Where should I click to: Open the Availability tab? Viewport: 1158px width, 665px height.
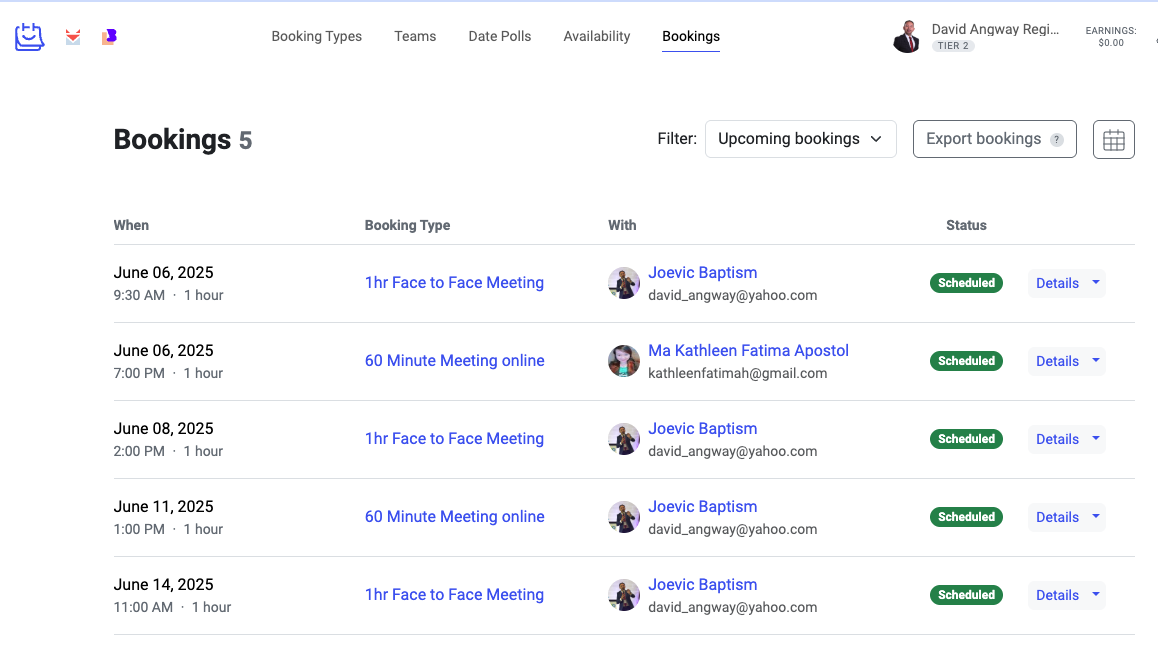click(597, 36)
